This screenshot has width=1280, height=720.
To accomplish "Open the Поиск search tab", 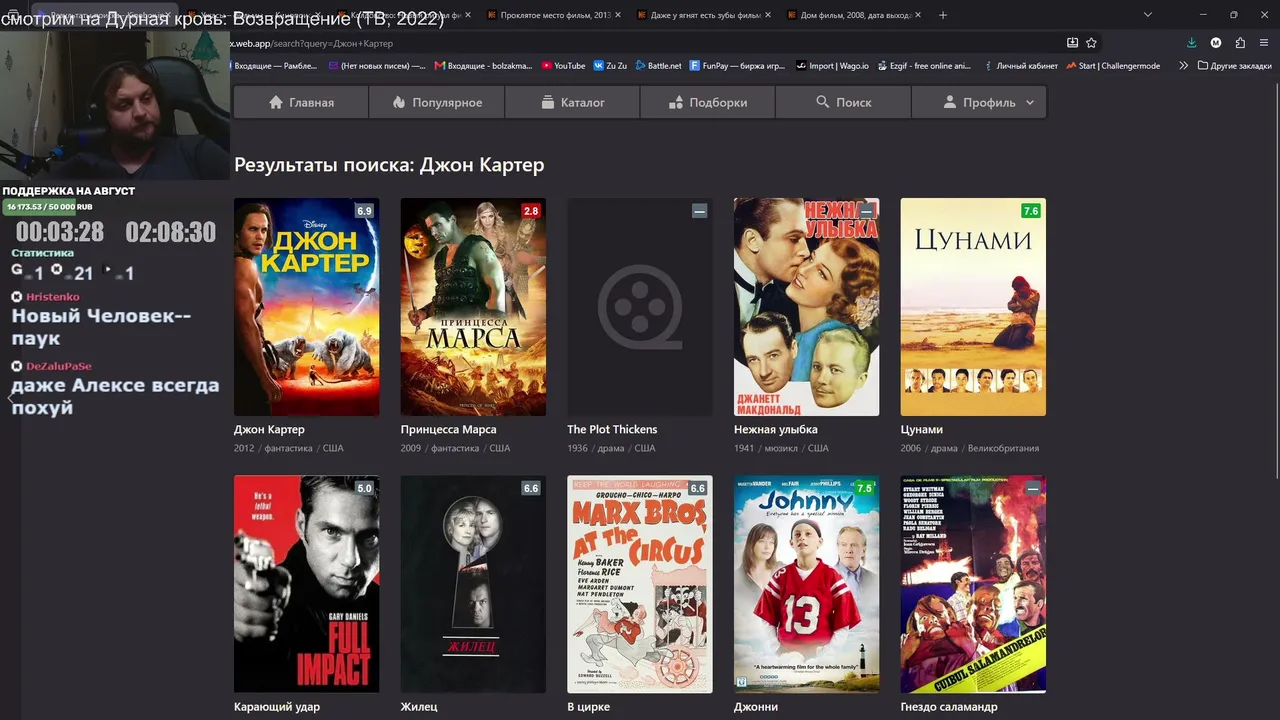I will point(844,102).
